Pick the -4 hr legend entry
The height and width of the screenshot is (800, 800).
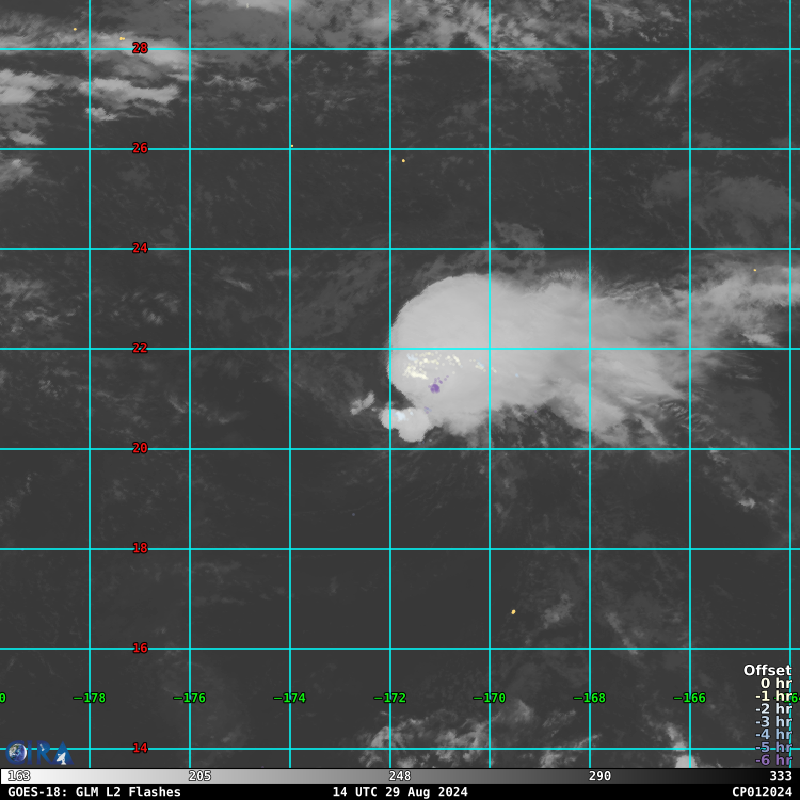tap(773, 734)
